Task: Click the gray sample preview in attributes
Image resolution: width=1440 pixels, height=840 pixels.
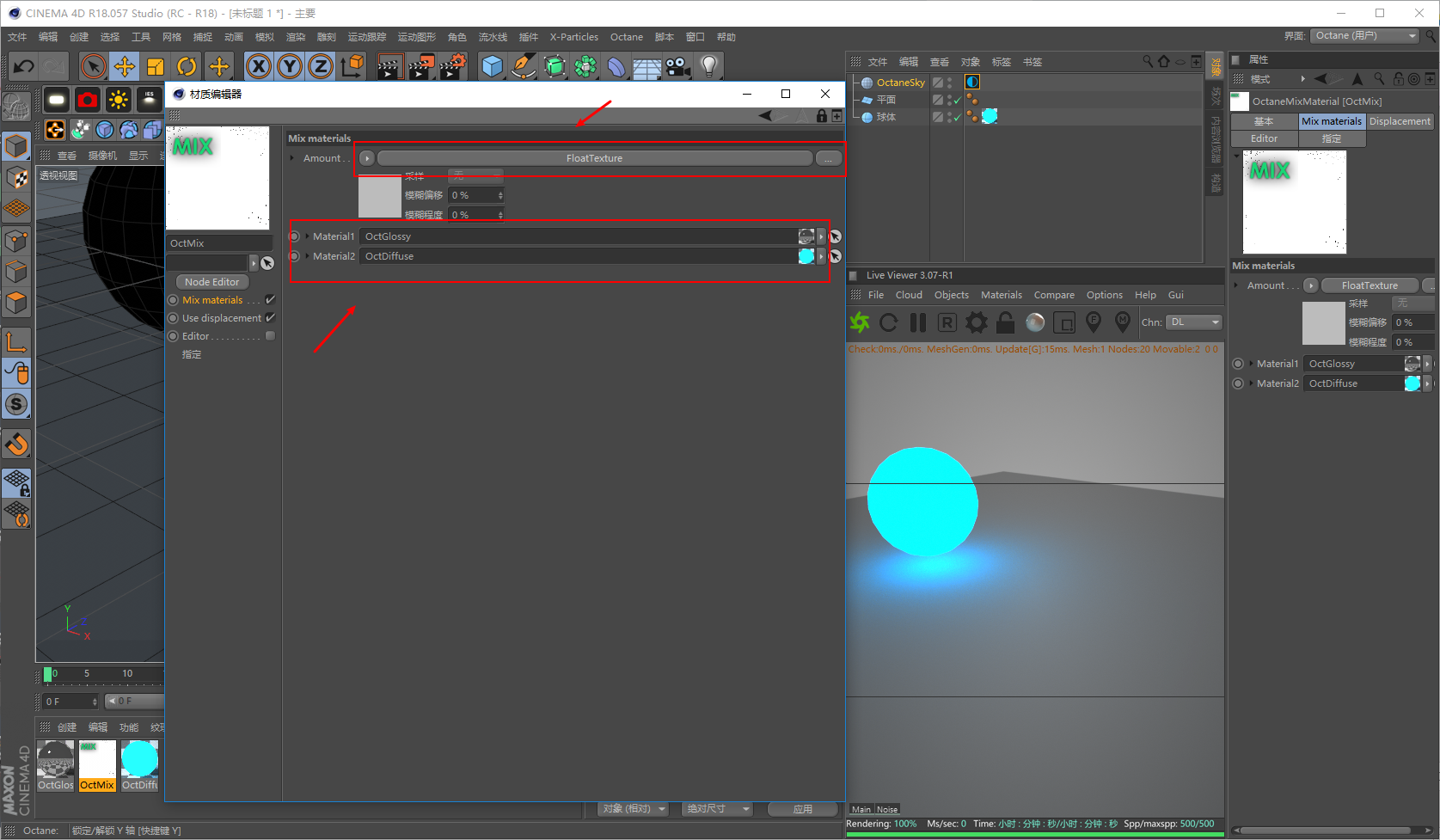Action: tap(1323, 323)
